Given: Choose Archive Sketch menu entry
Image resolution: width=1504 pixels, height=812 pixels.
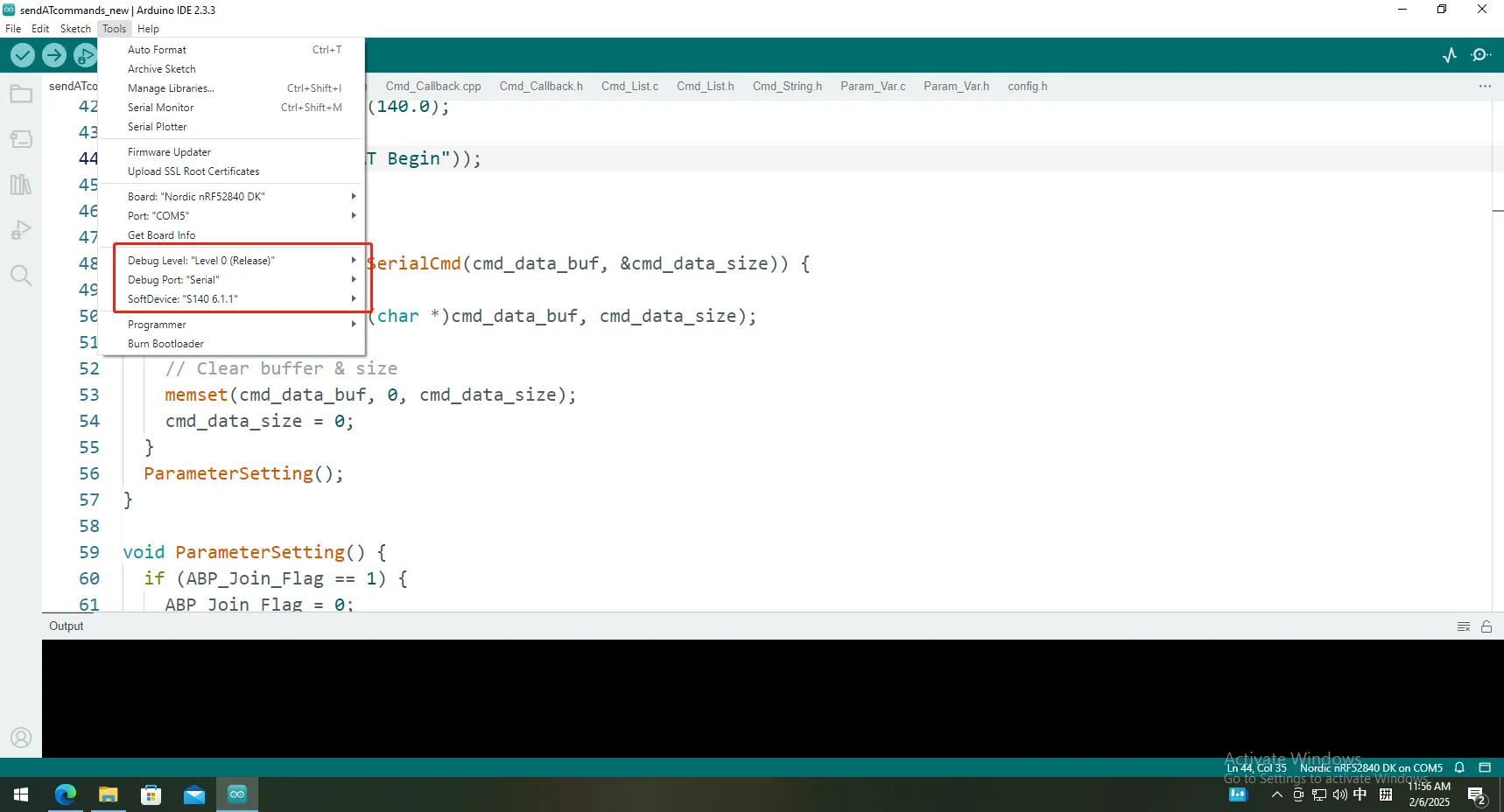Looking at the screenshot, I should point(231,69).
